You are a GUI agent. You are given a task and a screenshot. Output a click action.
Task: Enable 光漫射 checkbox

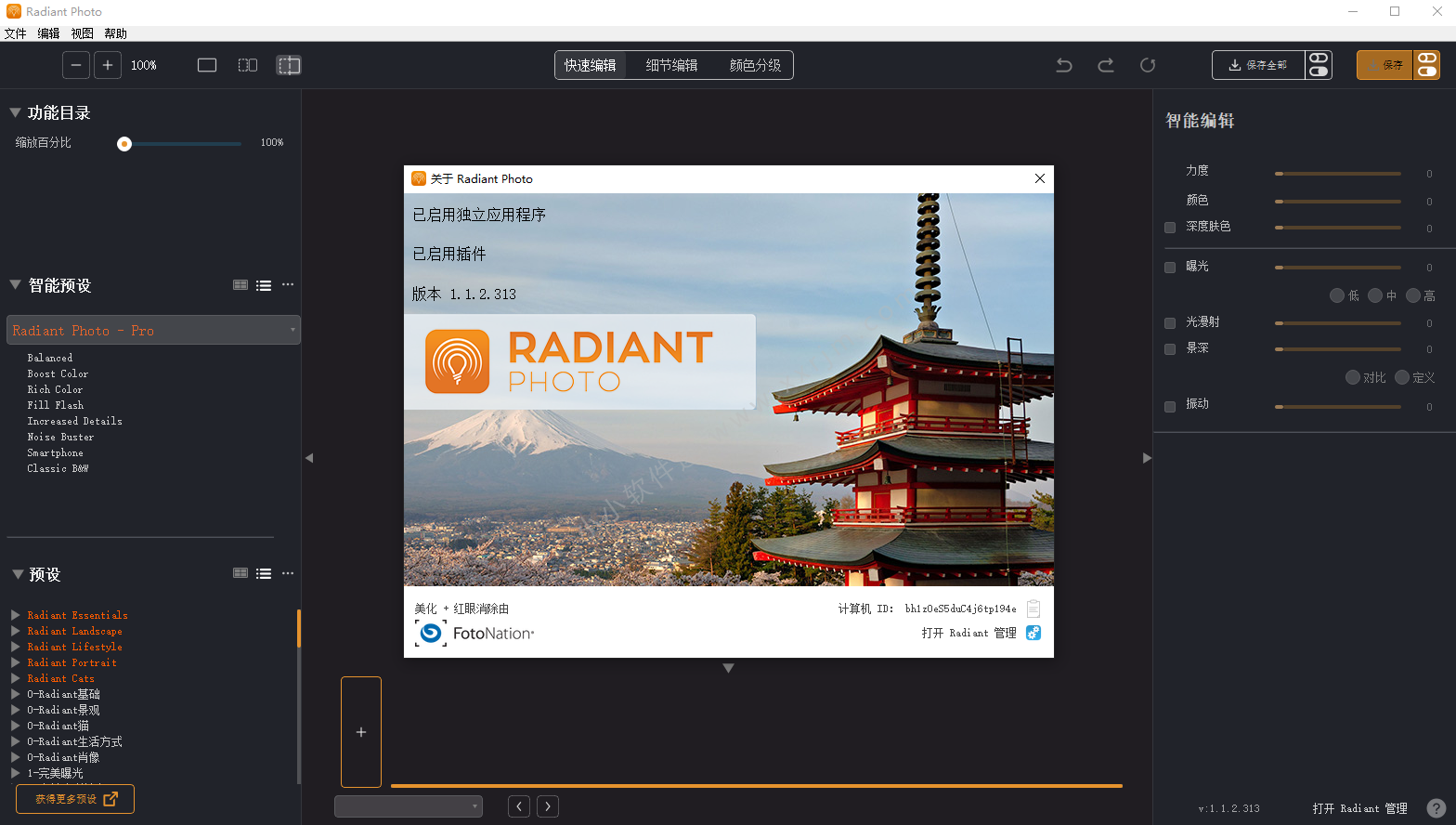[x=1170, y=323]
